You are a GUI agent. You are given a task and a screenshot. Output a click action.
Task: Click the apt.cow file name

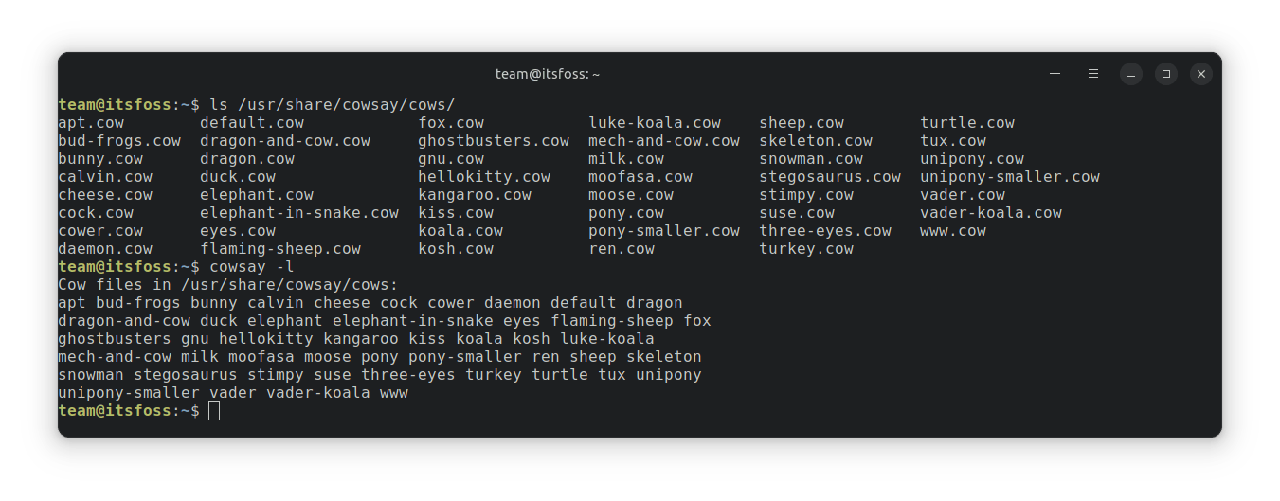coord(91,123)
